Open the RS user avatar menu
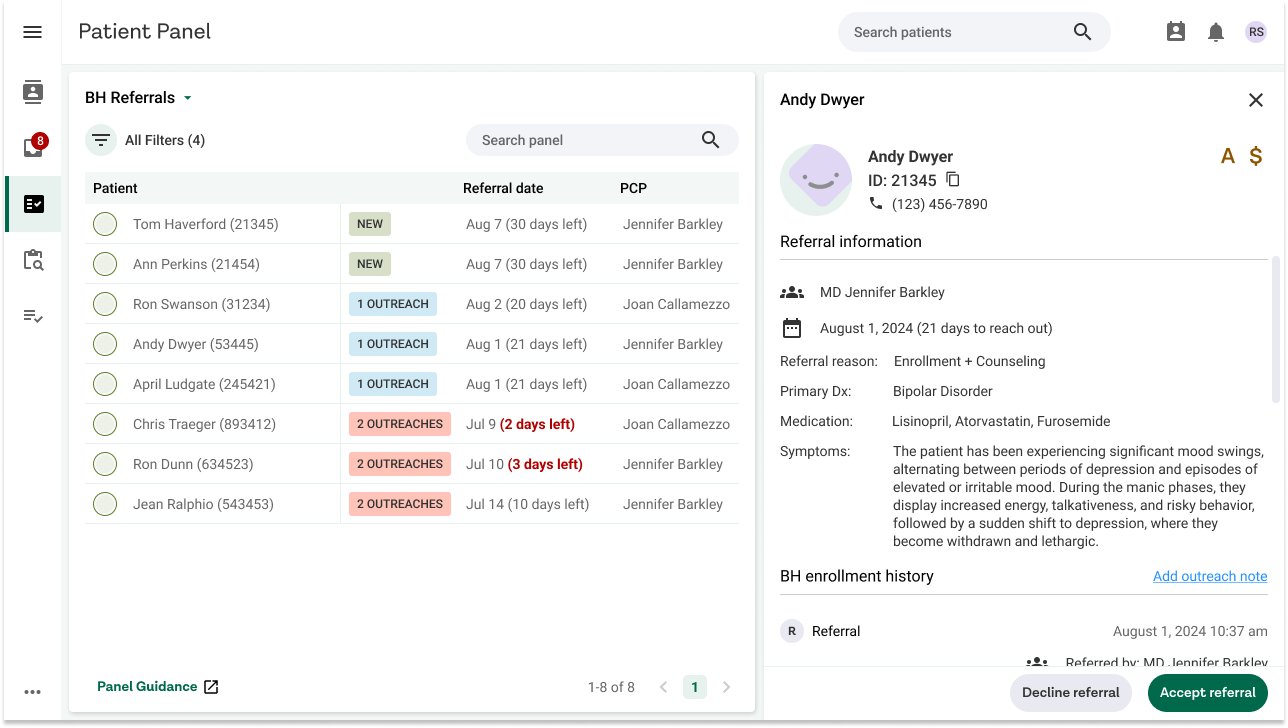The height and width of the screenshot is (728, 1288). (x=1256, y=32)
